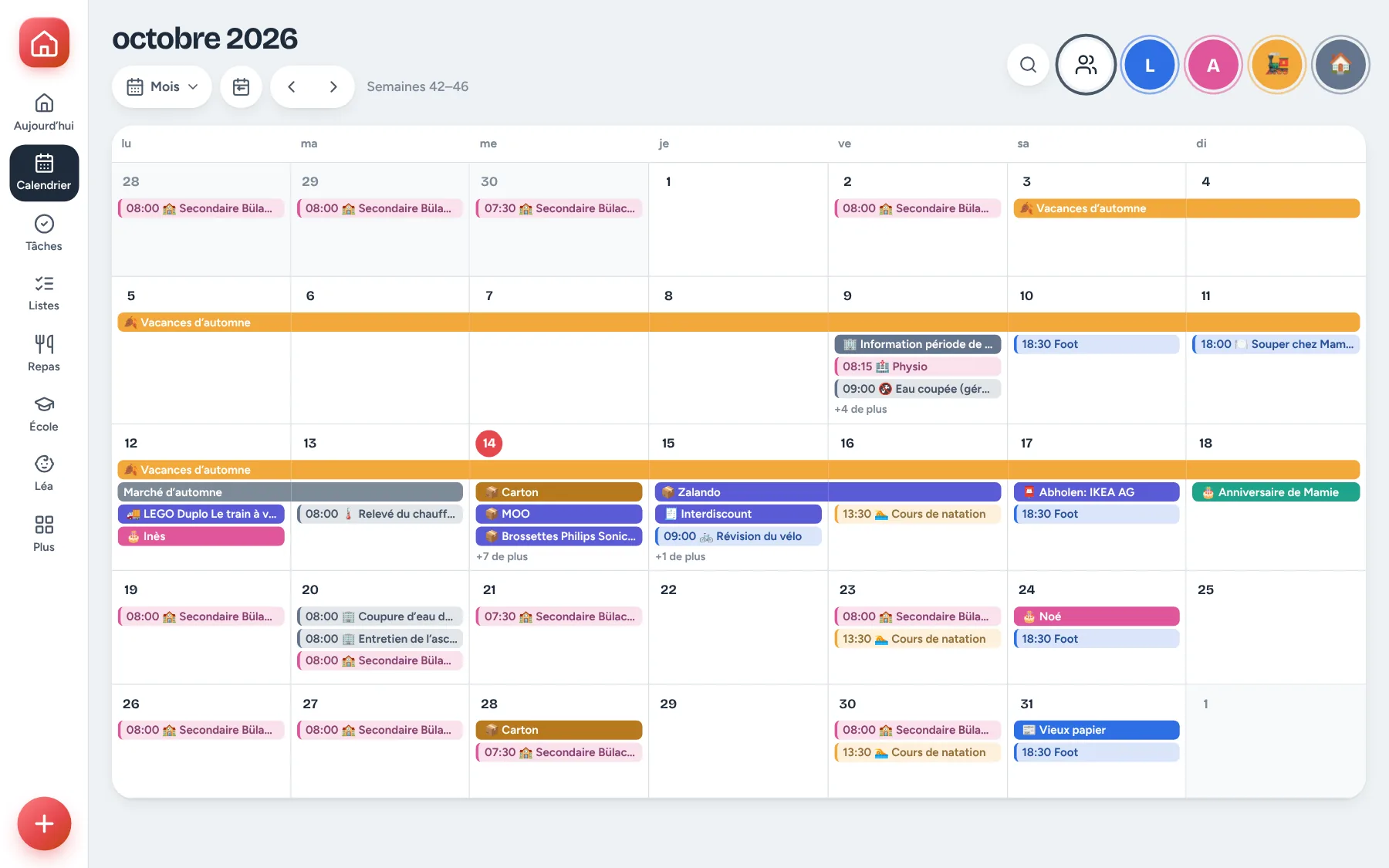Toggle member L calendar filter
The width and height of the screenshot is (1389, 868).
[1149, 65]
